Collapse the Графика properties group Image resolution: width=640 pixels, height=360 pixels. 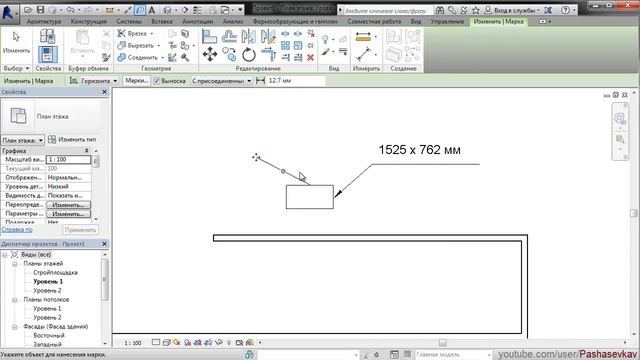pos(87,151)
